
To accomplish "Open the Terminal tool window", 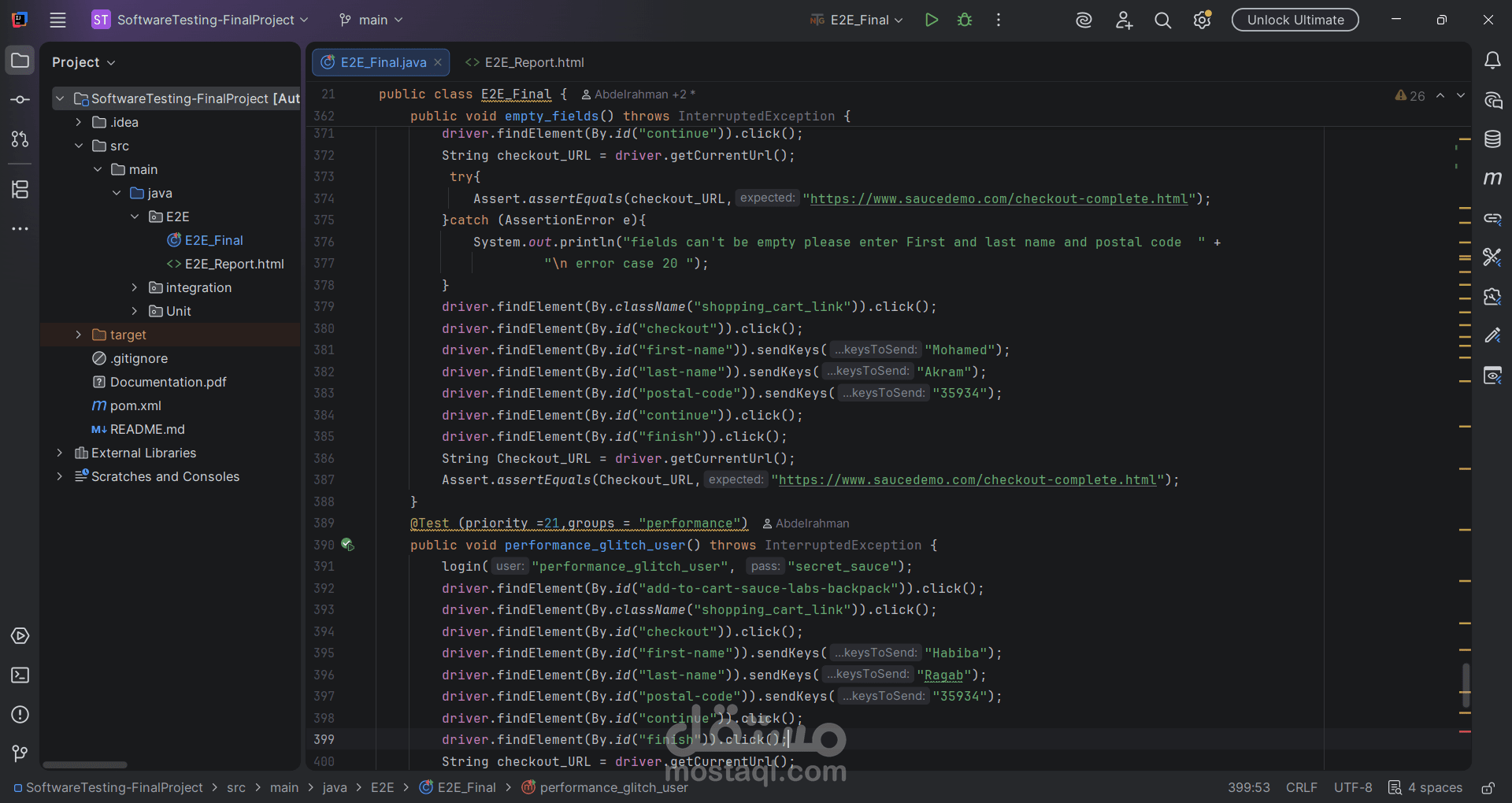I will 20,675.
